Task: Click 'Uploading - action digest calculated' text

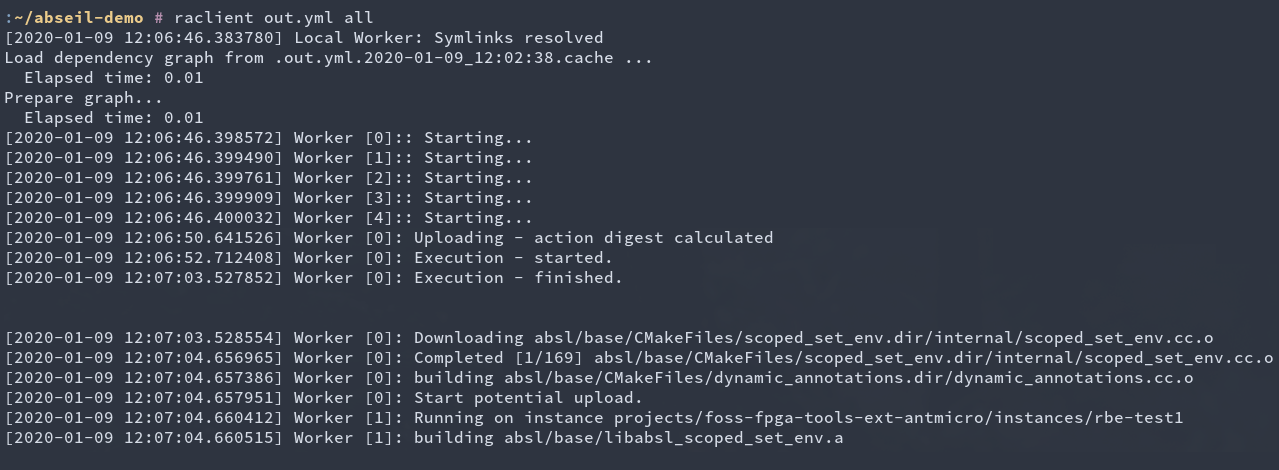Action: tap(594, 238)
